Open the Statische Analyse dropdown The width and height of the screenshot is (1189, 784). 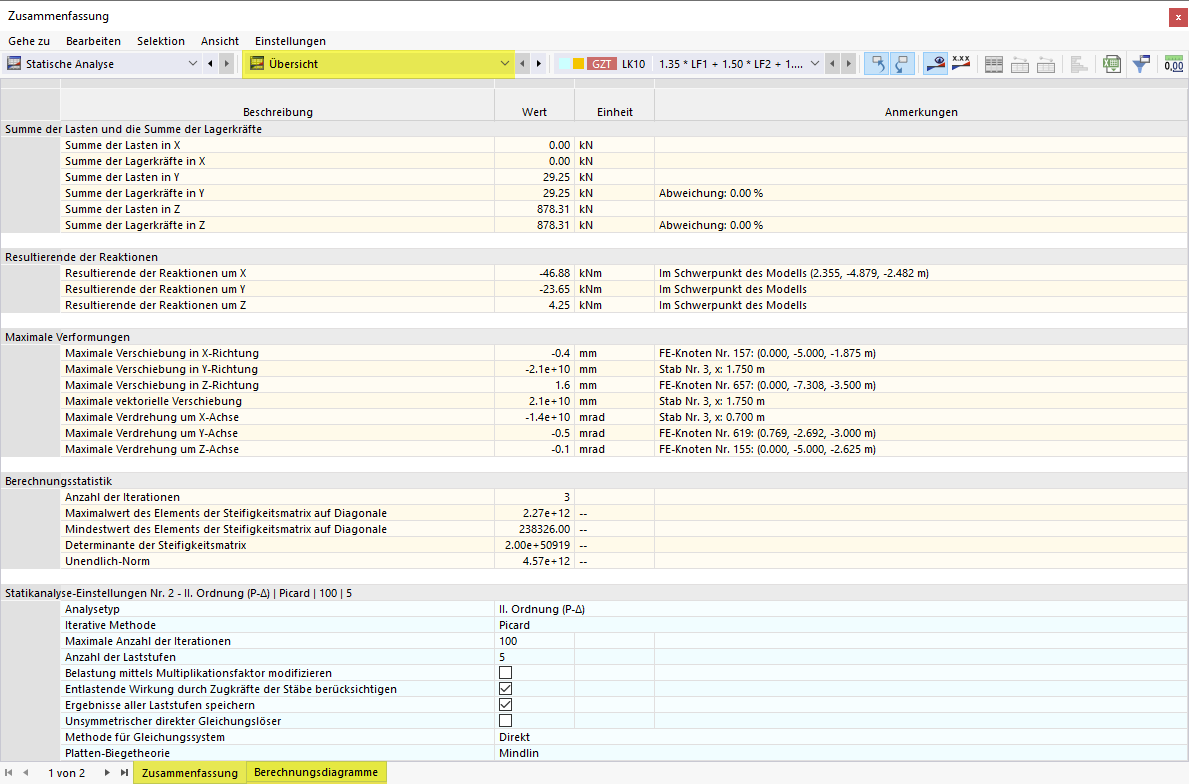pos(193,64)
